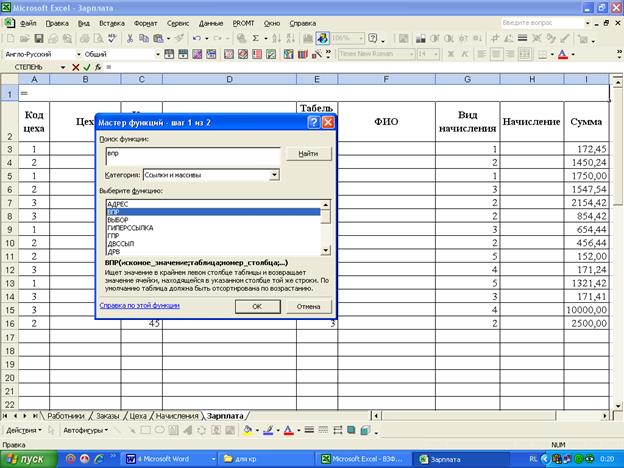
Task: Click the fill color bucket in drawing toolbar
Action: pos(248,430)
